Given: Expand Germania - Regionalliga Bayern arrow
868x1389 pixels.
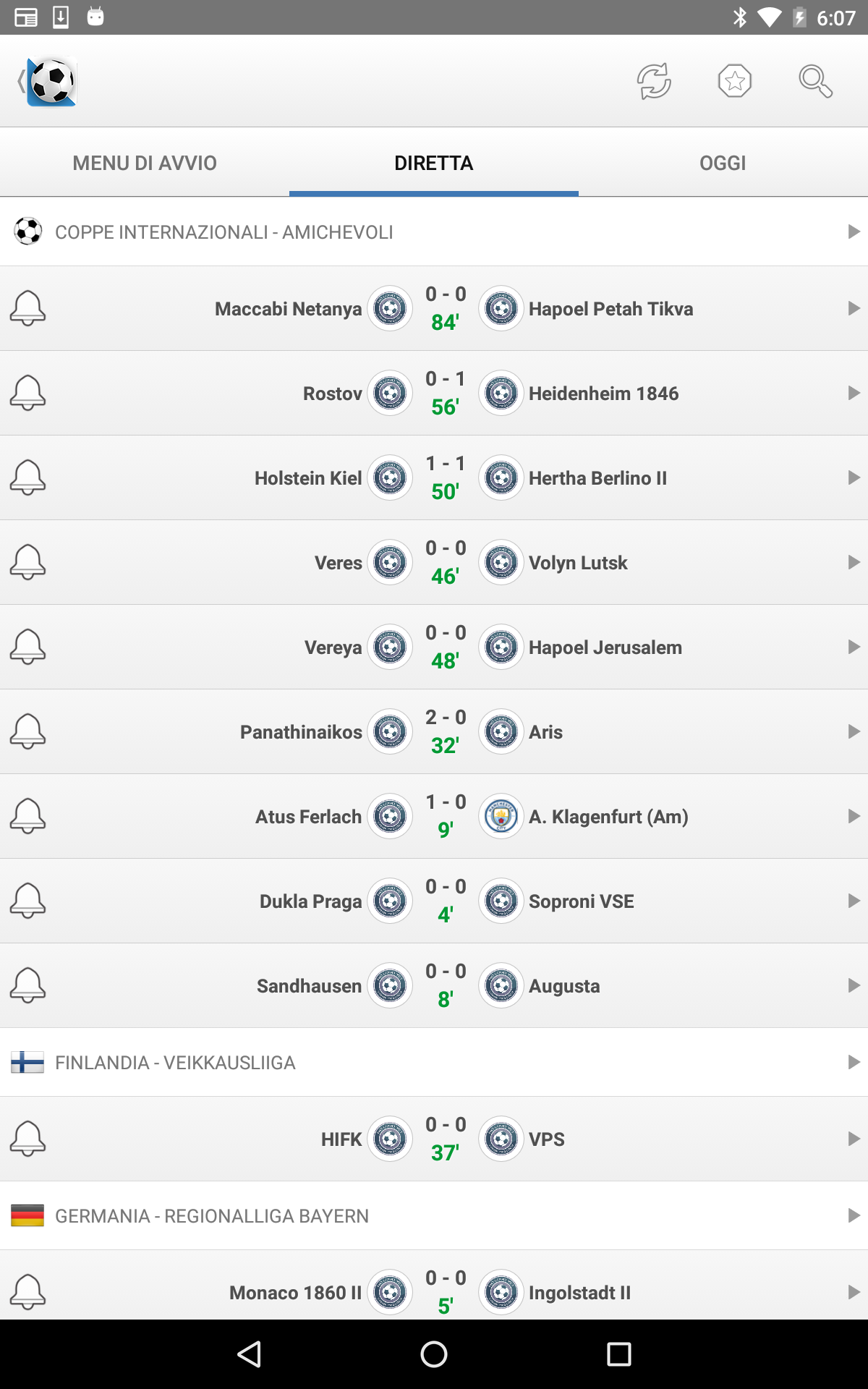Looking at the screenshot, I should point(854,1215).
